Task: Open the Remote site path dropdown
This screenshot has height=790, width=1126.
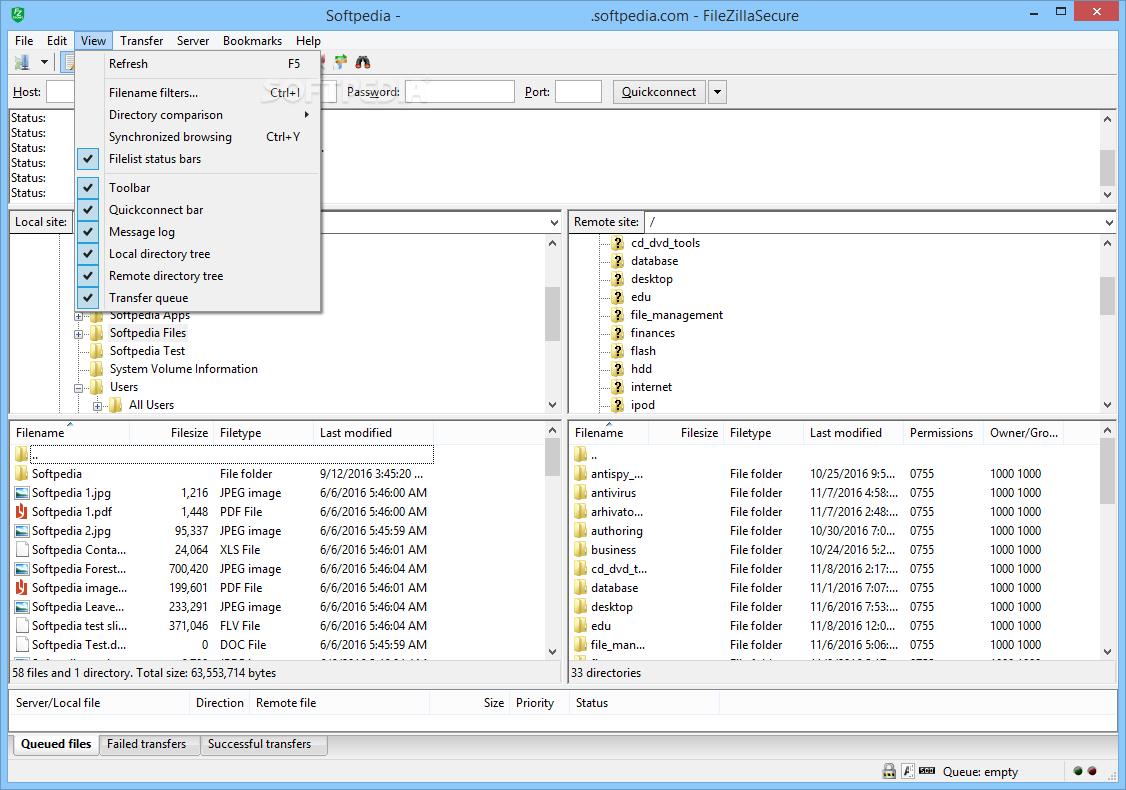Action: [x=1109, y=223]
